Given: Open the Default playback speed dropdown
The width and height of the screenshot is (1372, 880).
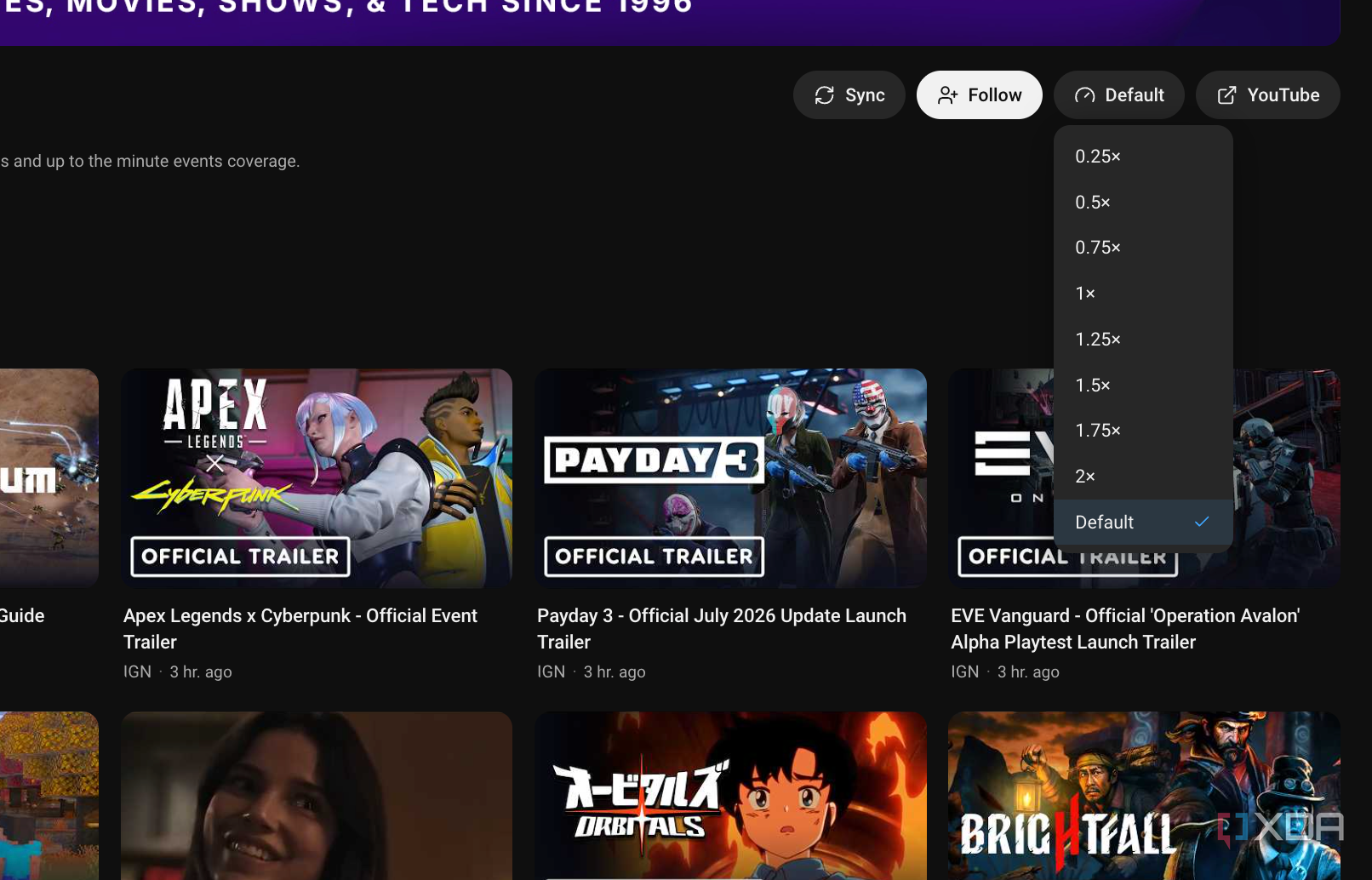Looking at the screenshot, I should click(1118, 94).
